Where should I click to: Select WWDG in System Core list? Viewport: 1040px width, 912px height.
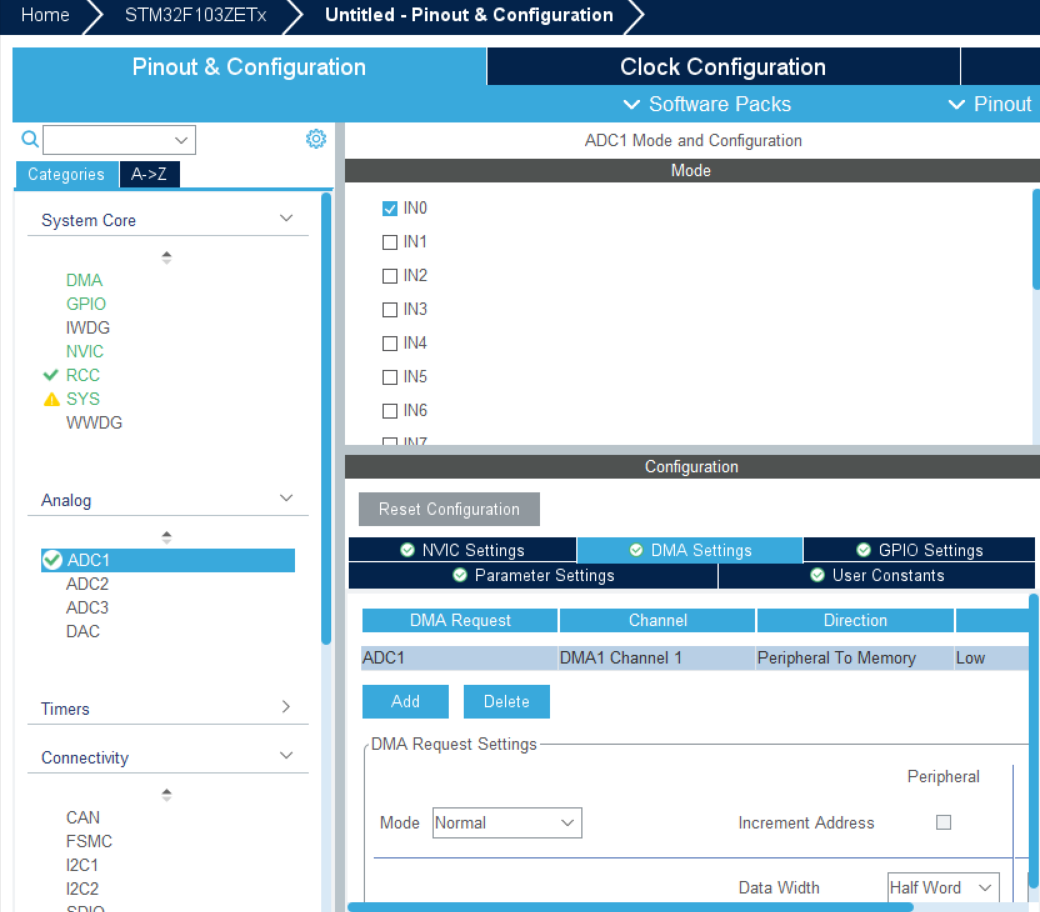[x=94, y=423]
